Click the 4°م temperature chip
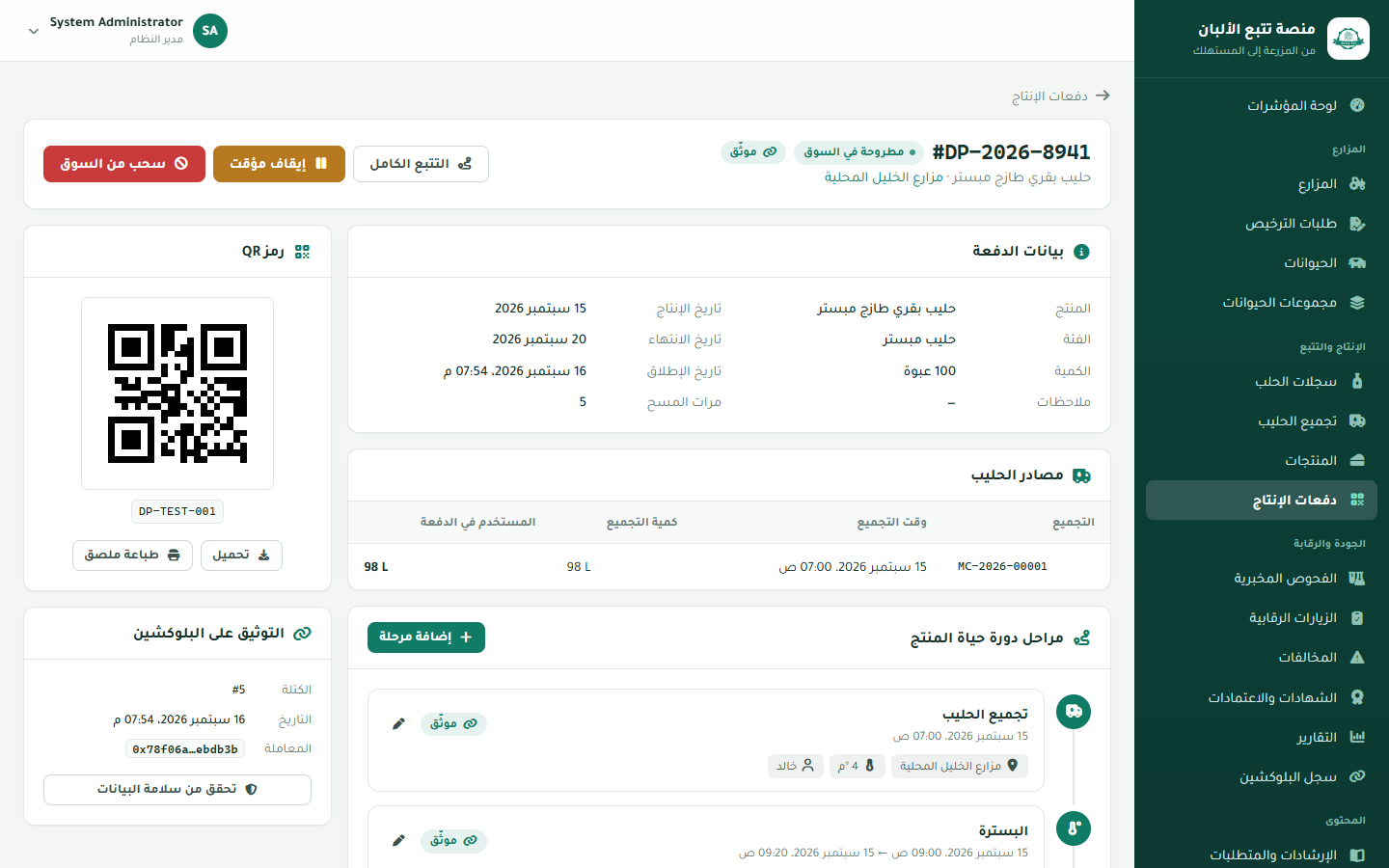 point(858,766)
